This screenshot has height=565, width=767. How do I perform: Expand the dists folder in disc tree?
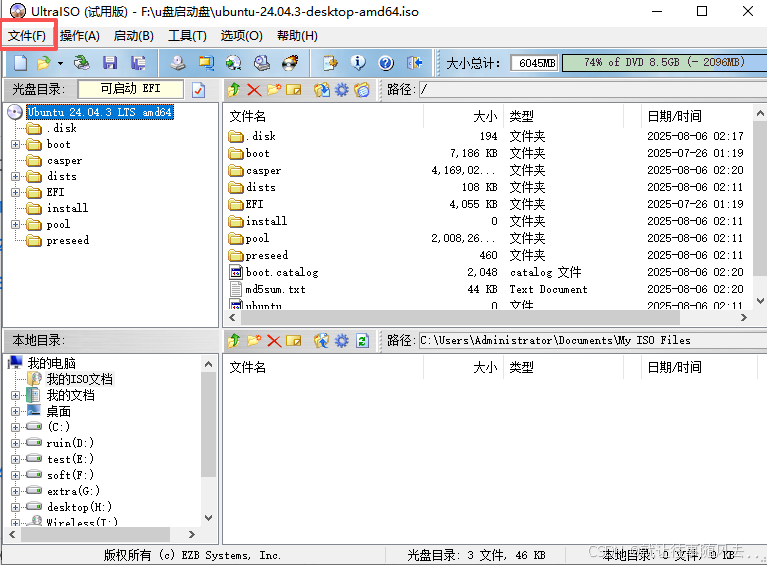[16, 176]
